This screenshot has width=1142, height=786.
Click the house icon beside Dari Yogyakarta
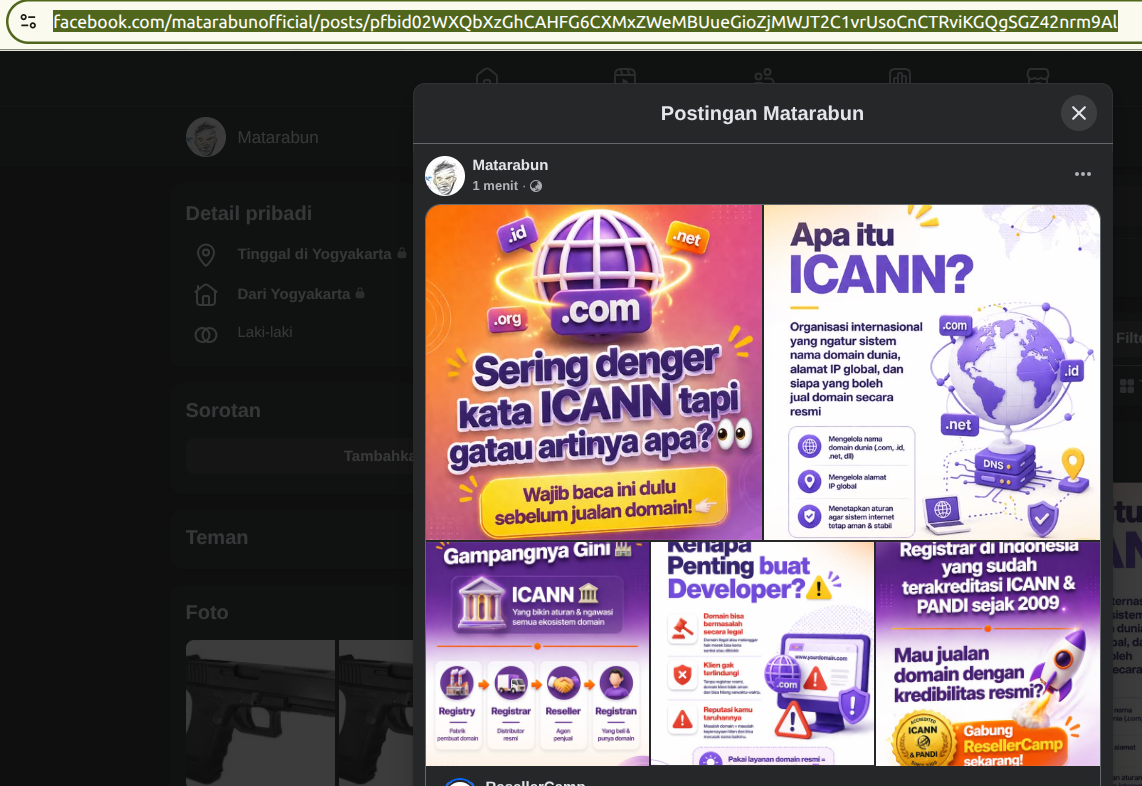coord(206,294)
